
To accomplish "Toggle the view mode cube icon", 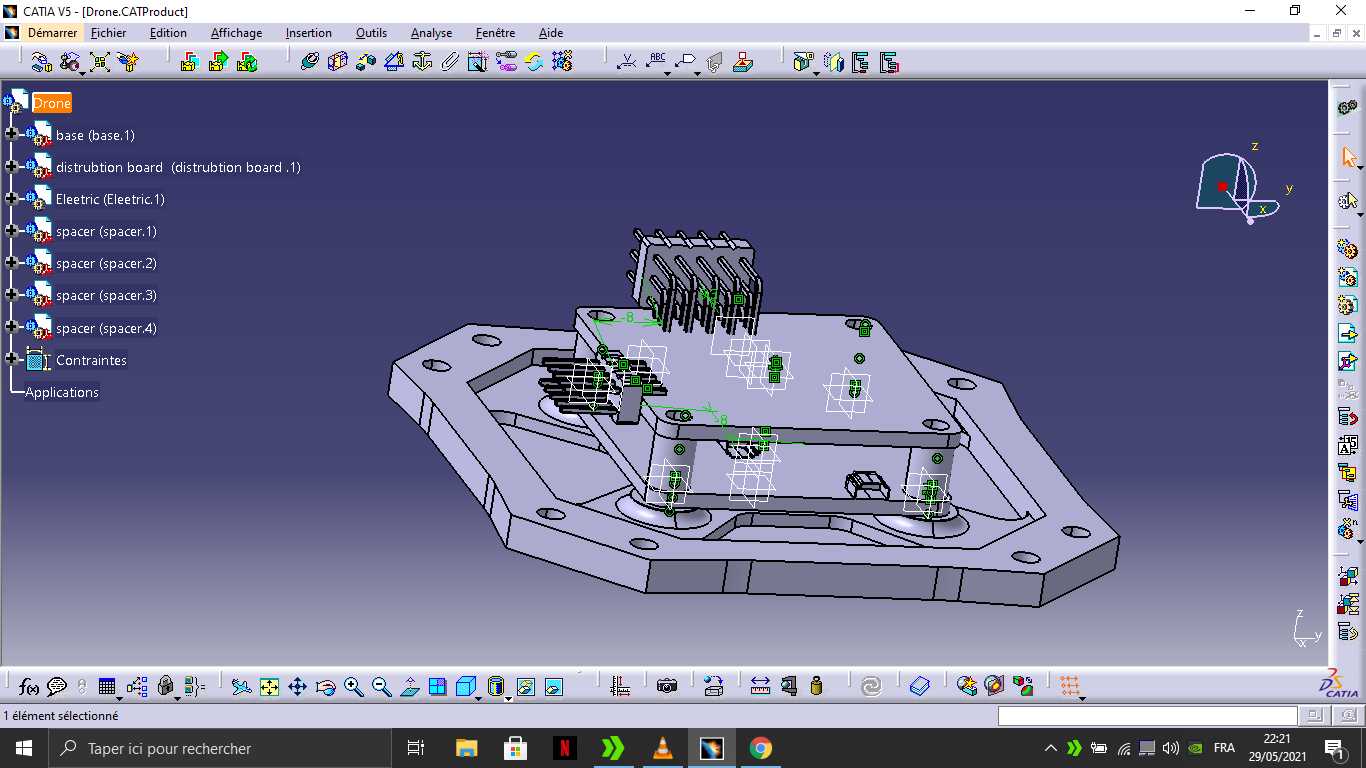I will (x=465, y=687).
